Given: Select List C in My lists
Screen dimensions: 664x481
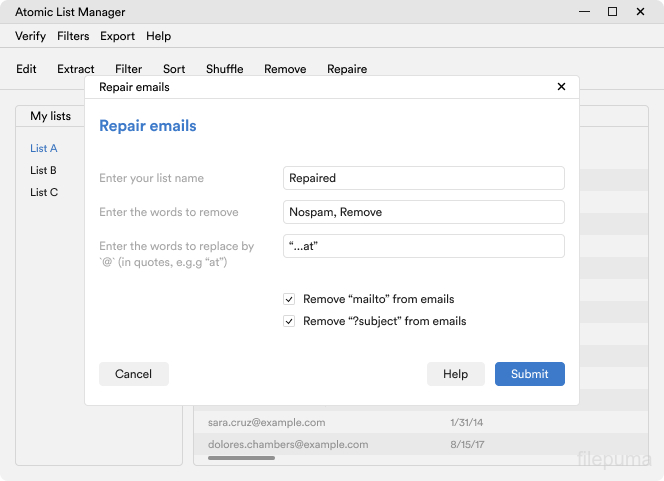Looking at the screenshot, I should coord(44,192).
